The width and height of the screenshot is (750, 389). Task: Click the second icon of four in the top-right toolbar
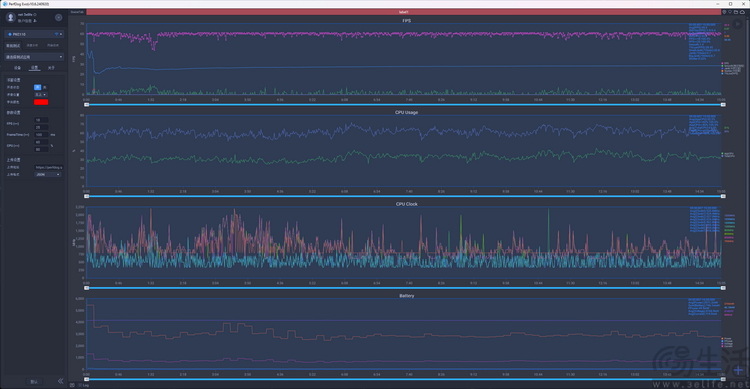730,12
